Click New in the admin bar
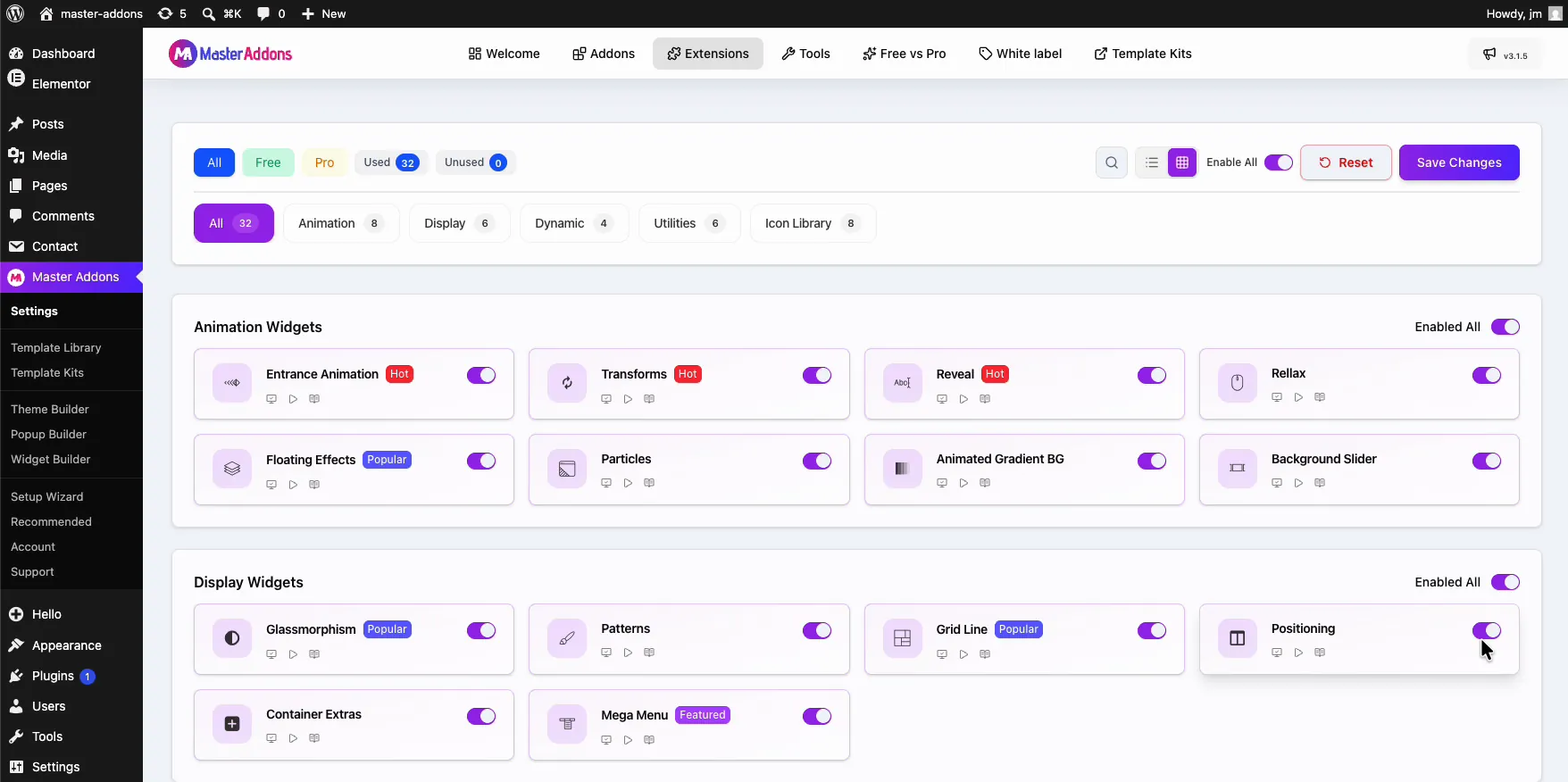This screenshot has height=782, width=1568. pyautogui.click(x=323, y=13)
